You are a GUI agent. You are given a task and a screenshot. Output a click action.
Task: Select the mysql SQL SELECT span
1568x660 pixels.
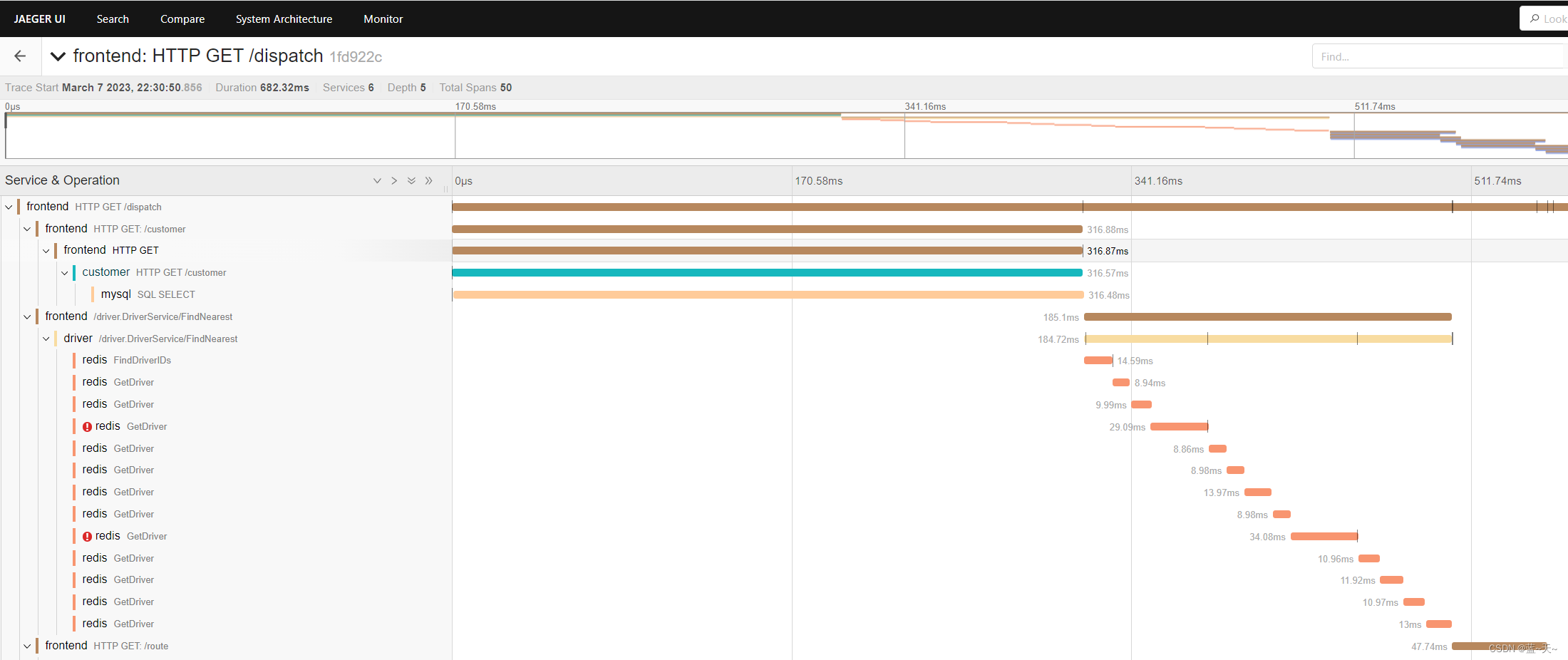point(148,294)
